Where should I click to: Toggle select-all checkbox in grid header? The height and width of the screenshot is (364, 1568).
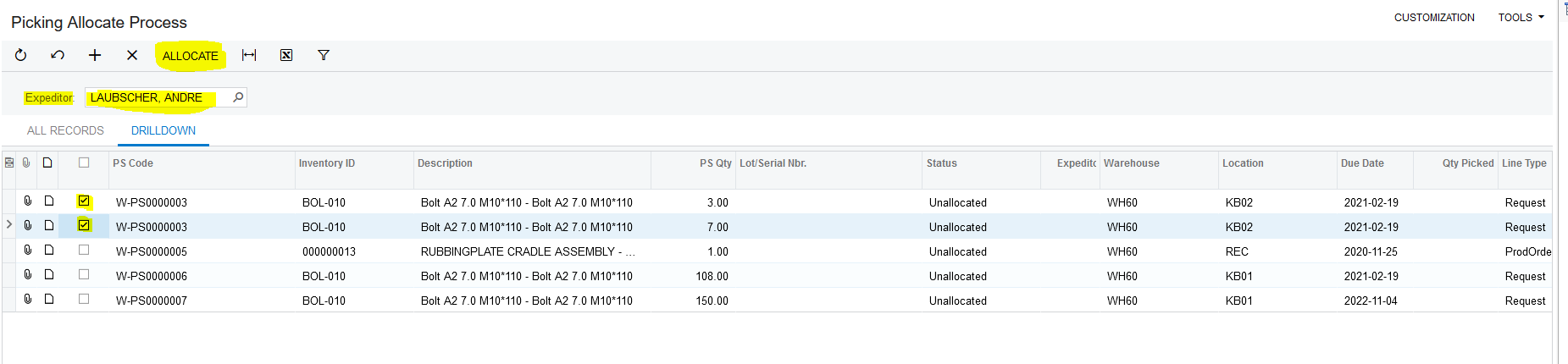point(84,163)
